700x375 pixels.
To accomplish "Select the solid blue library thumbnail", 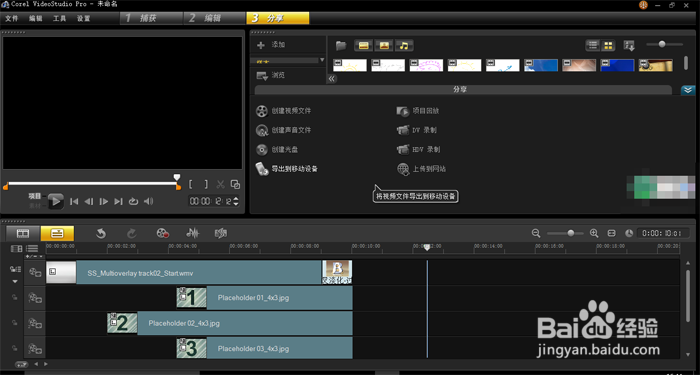I will pyautogui.click(x=617, y=65).
